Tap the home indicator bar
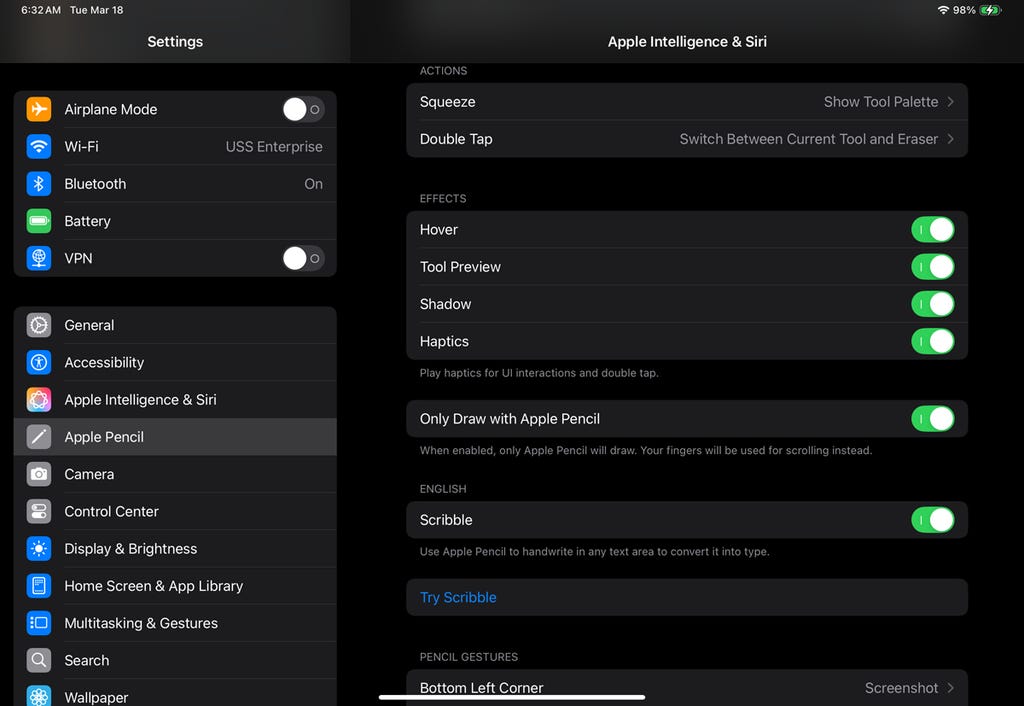1024x706 pixels. coord(512,698)
